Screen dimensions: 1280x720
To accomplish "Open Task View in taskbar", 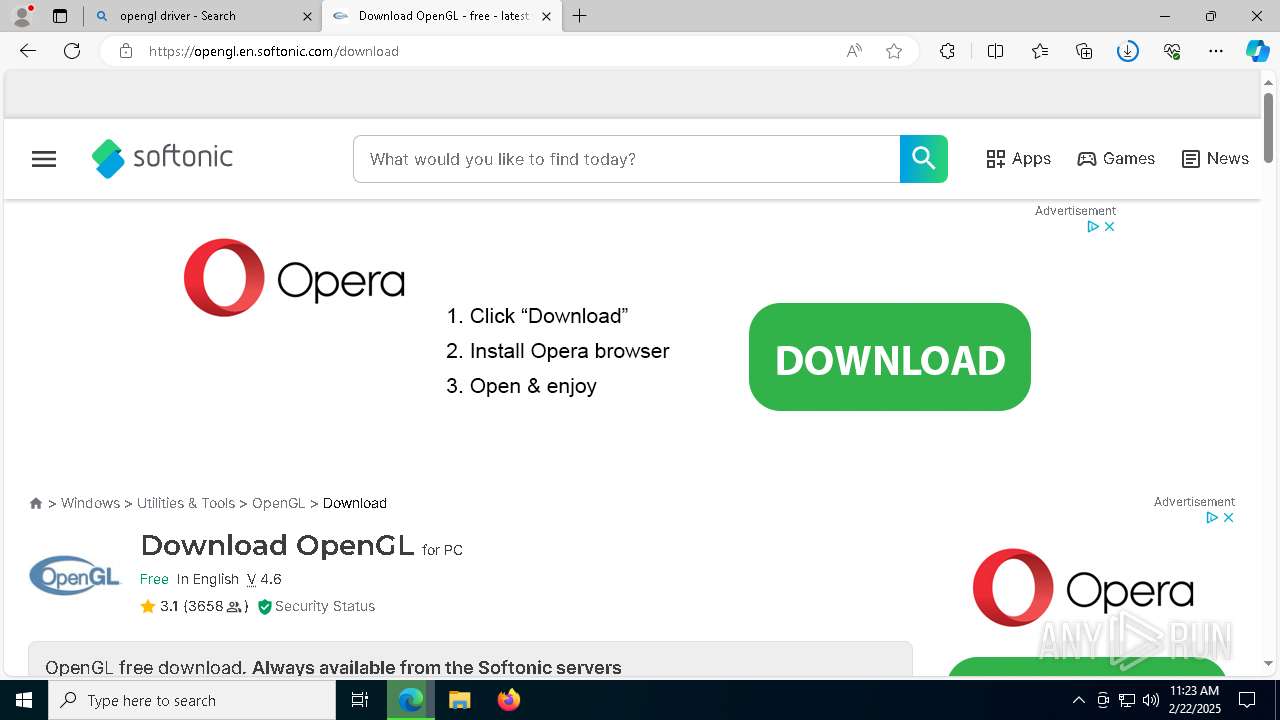I will point(360,700).
